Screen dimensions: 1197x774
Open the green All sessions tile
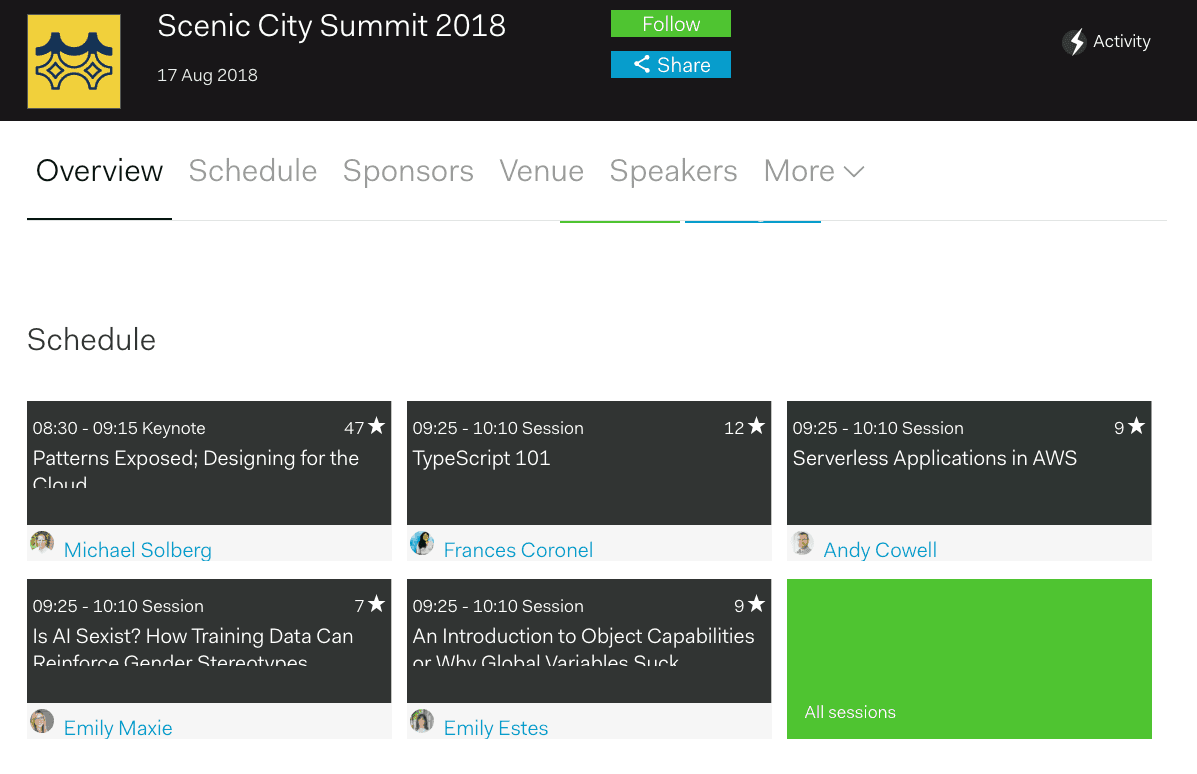pyautogui.click(x=968, y=659)
